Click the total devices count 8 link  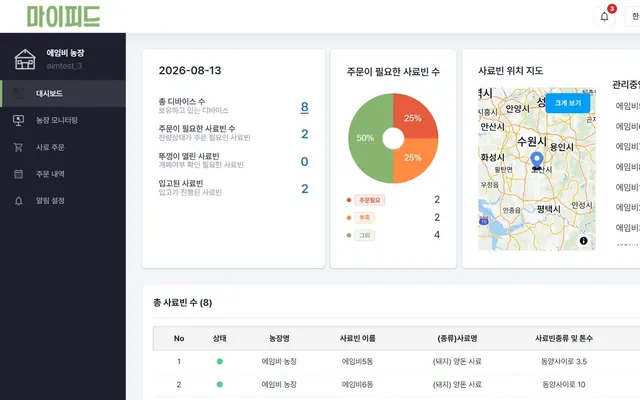(304, 107)
